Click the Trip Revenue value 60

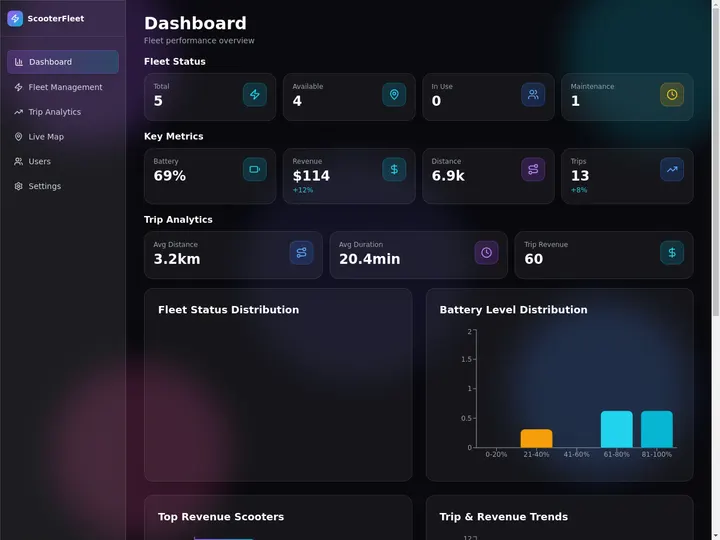click(x=534, y=259)
